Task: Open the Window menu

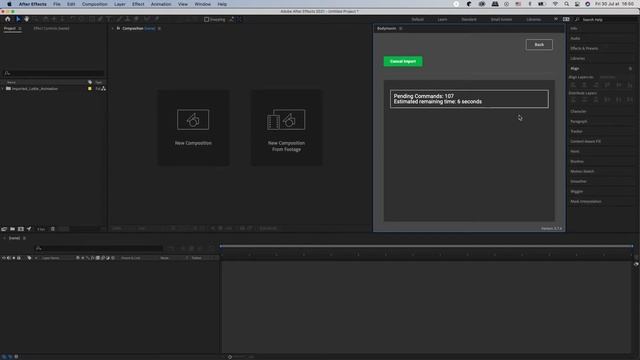Action: 202,4
